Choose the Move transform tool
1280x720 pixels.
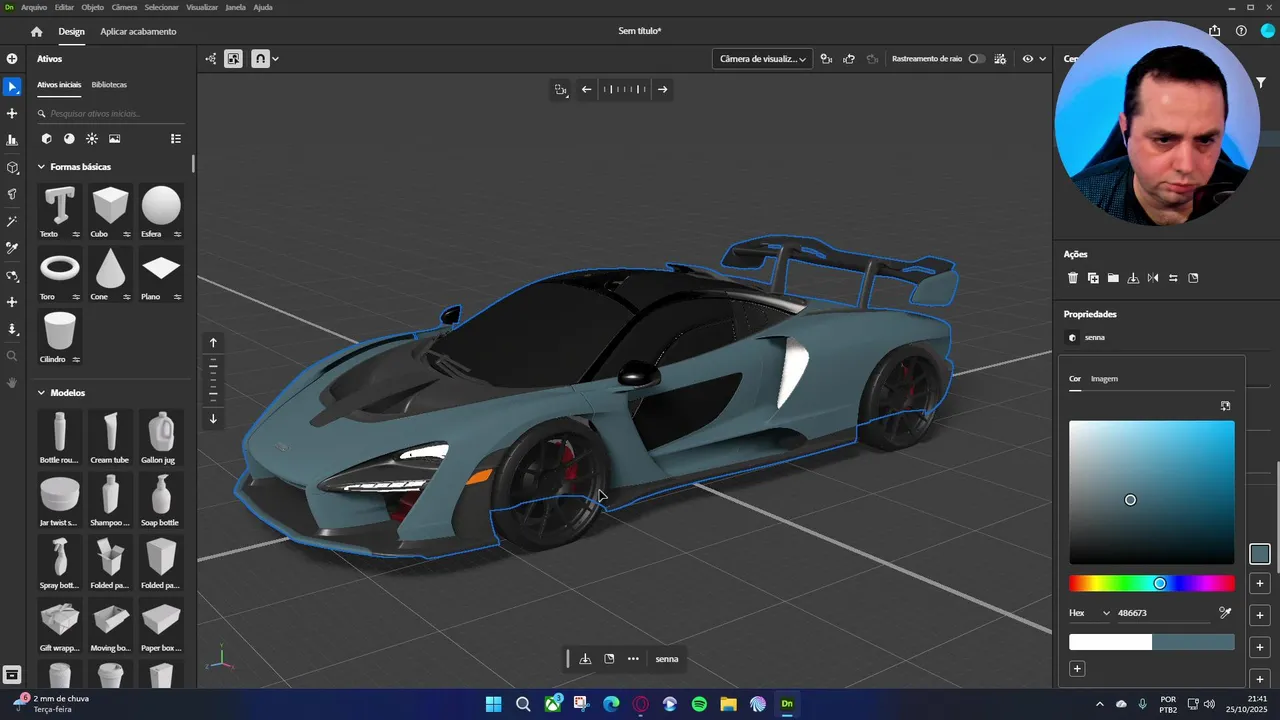pyautogui.click(x=12, y=114)
